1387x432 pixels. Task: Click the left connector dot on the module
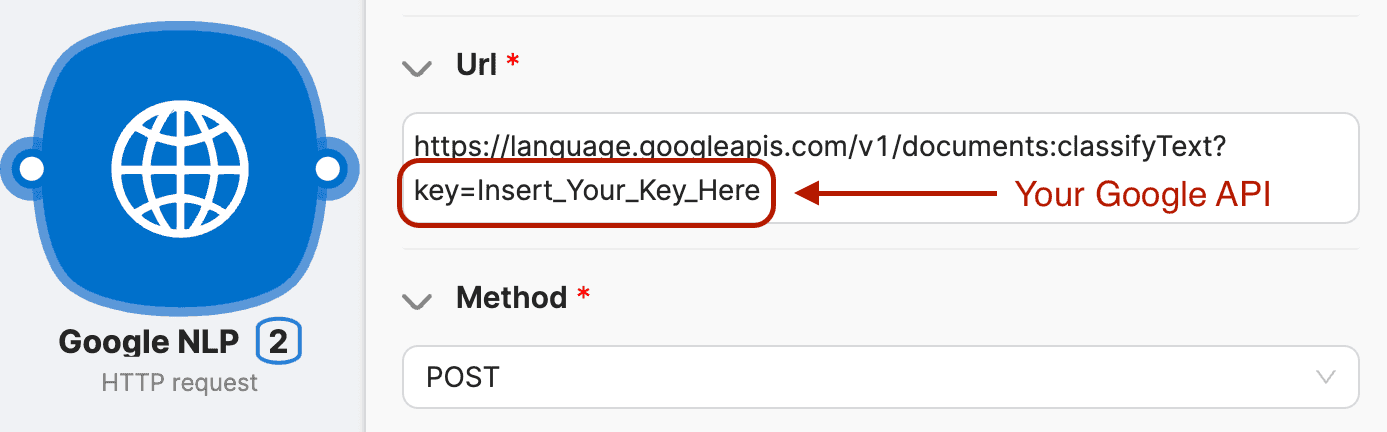[32, 169]
